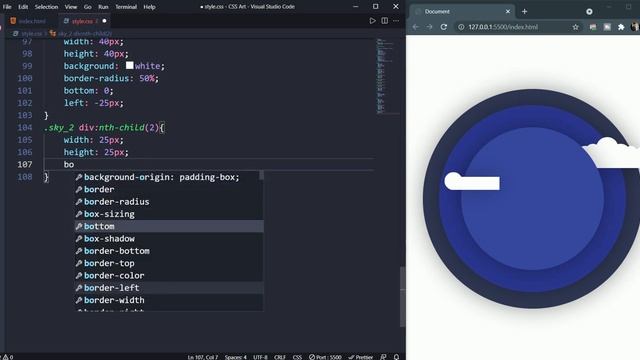Viewport: 640px width, 360px height.
Task: Select 'border-top' suggestion
Action: tap(169, 263)
